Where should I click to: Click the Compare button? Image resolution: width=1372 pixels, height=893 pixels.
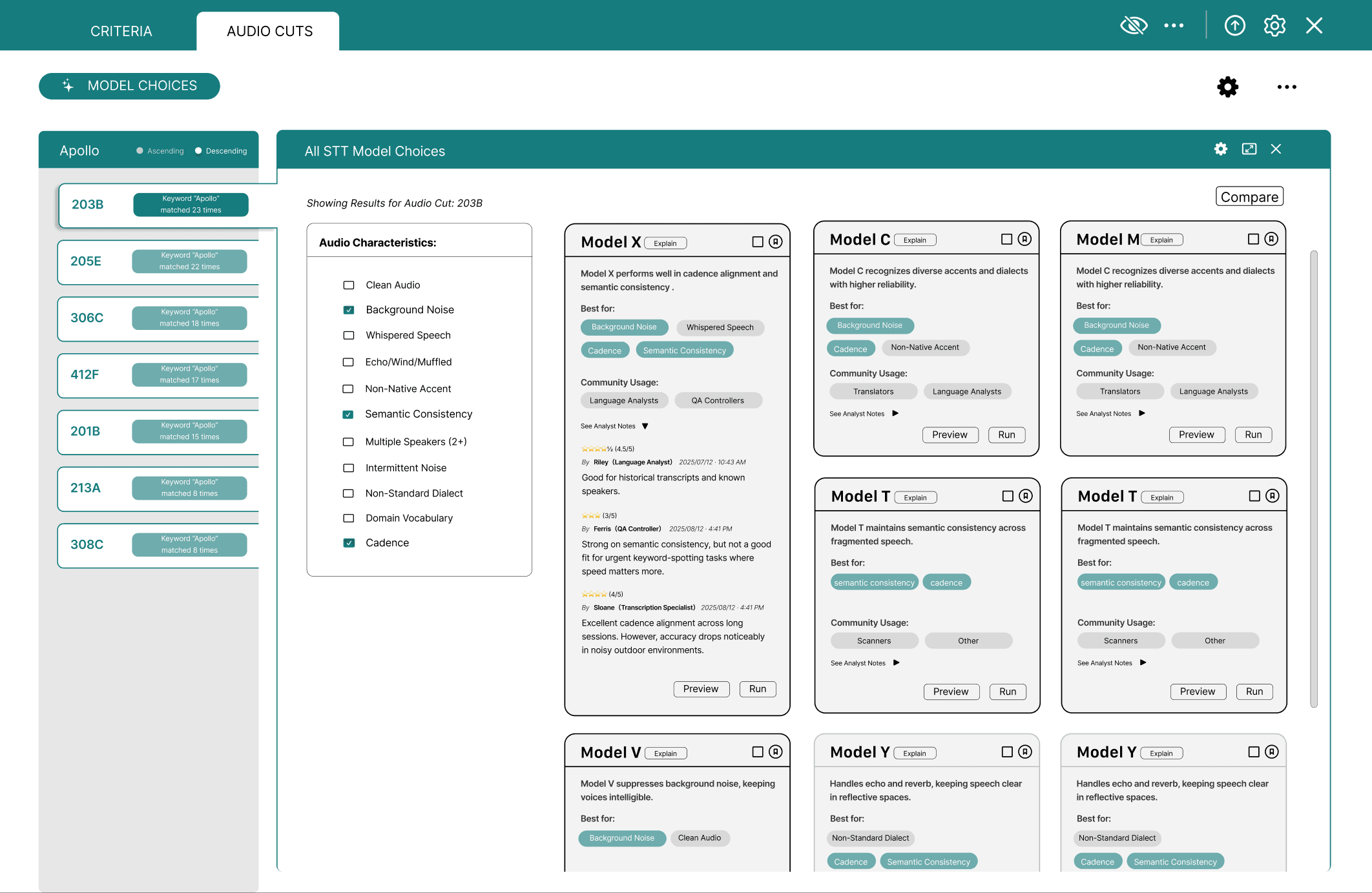(1249, 197)
